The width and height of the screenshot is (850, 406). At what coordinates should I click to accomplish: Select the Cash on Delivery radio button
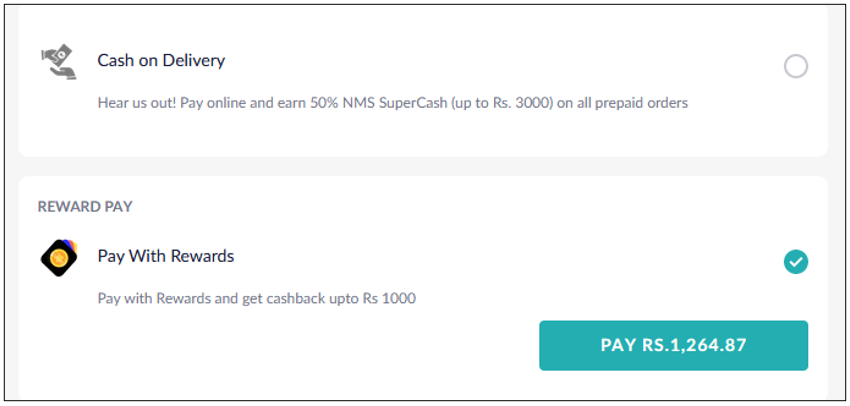coord(796,67)
